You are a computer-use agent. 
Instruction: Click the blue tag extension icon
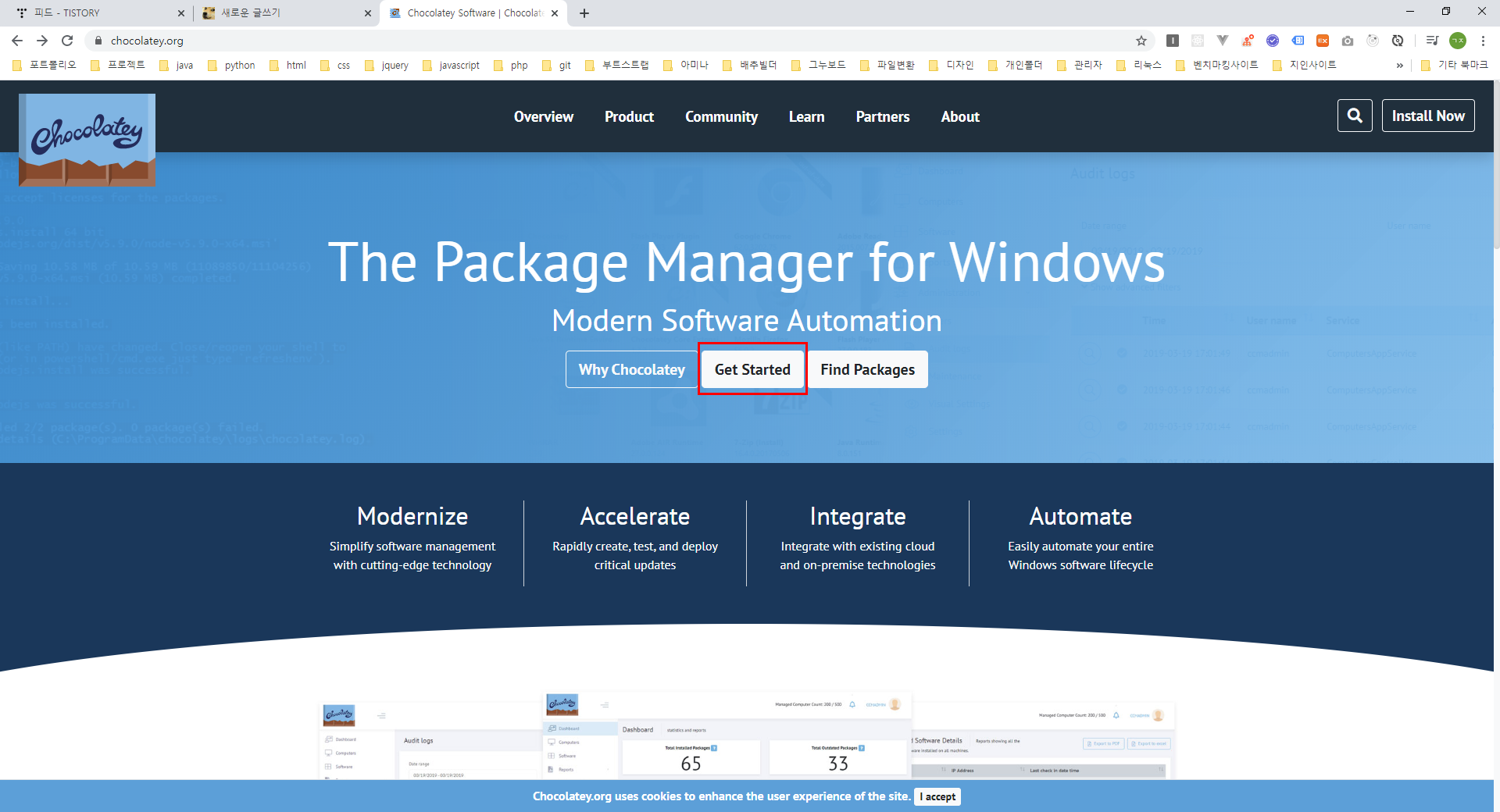(1298, 41)
